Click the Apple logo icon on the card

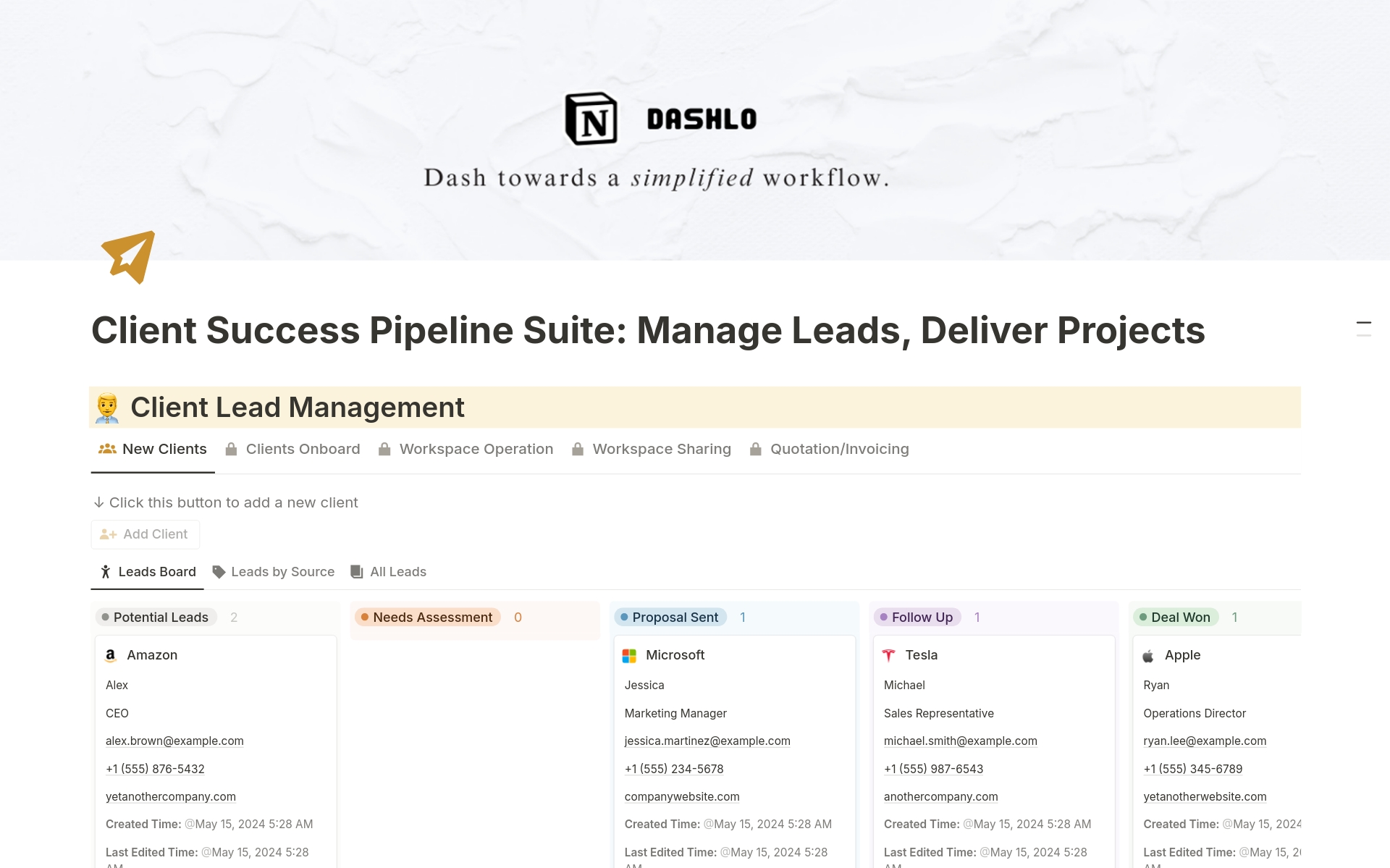click(1148, 655)
